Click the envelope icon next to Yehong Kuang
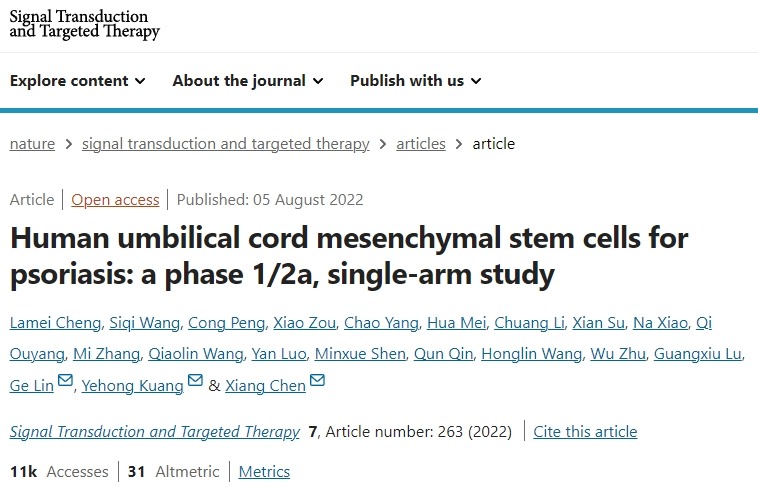 point(195,383)
